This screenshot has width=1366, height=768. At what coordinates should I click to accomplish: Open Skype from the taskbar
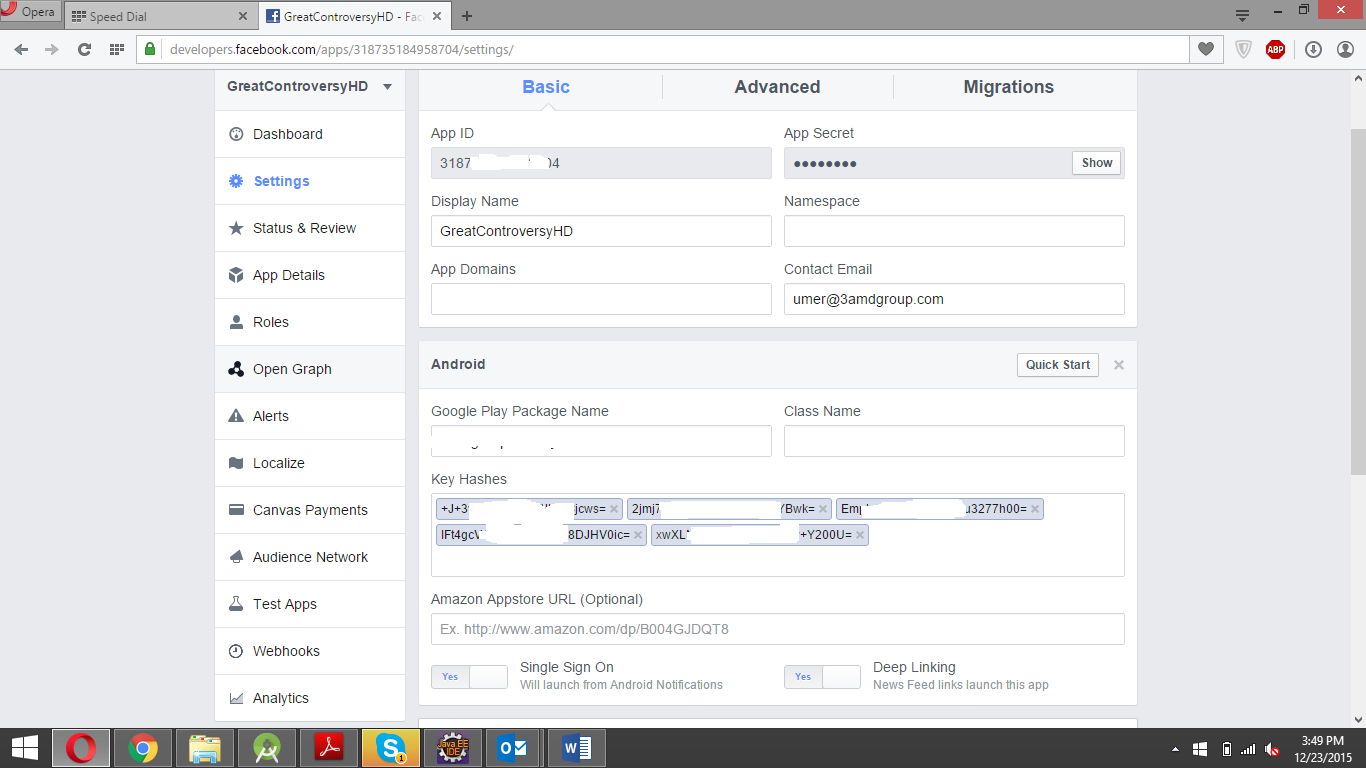click(391, 748)
